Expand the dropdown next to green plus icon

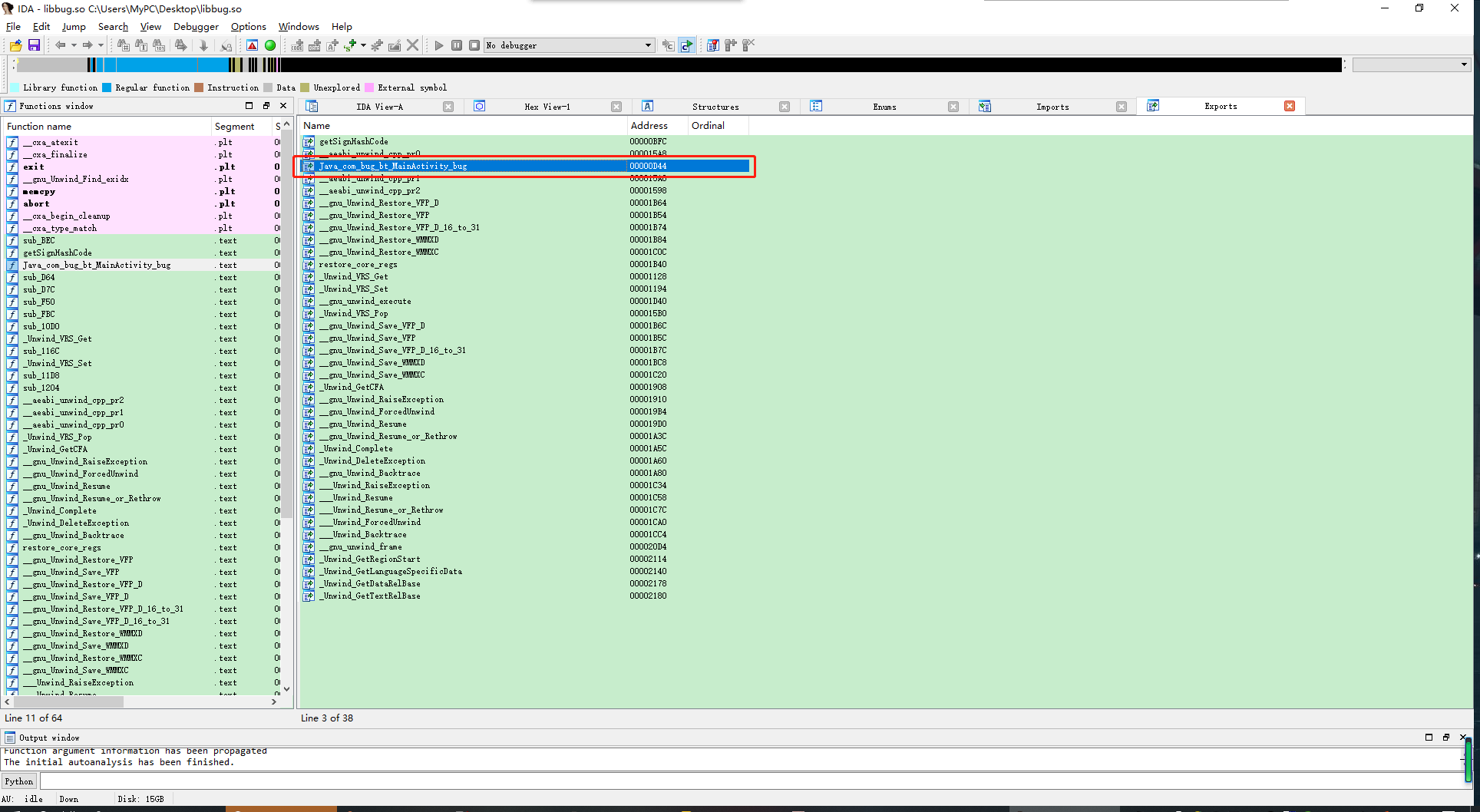coord(363,45)
